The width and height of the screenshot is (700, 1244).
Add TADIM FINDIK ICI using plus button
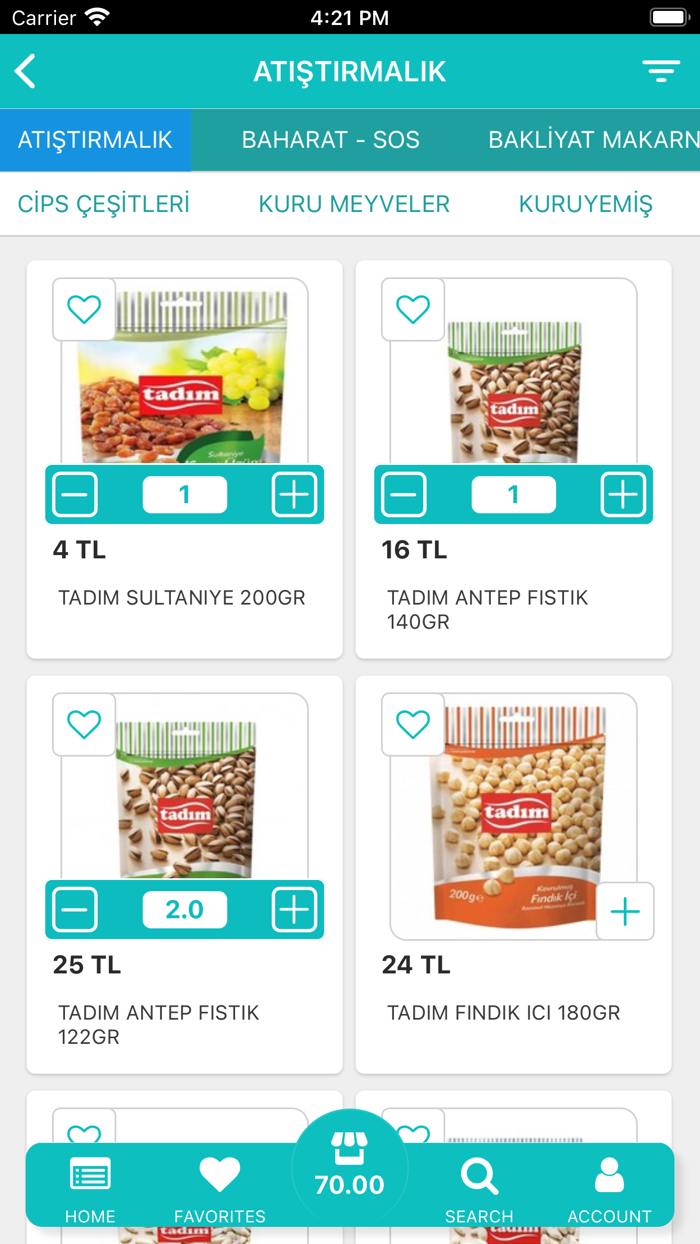point(625,911)
